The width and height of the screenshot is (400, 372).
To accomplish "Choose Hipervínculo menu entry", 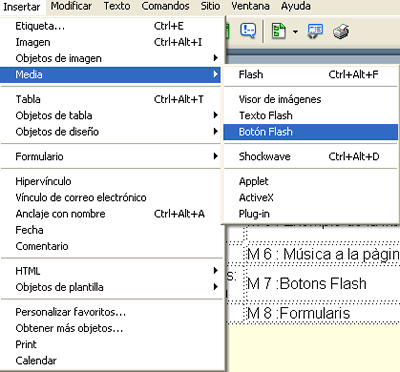I will coord(111,181).
